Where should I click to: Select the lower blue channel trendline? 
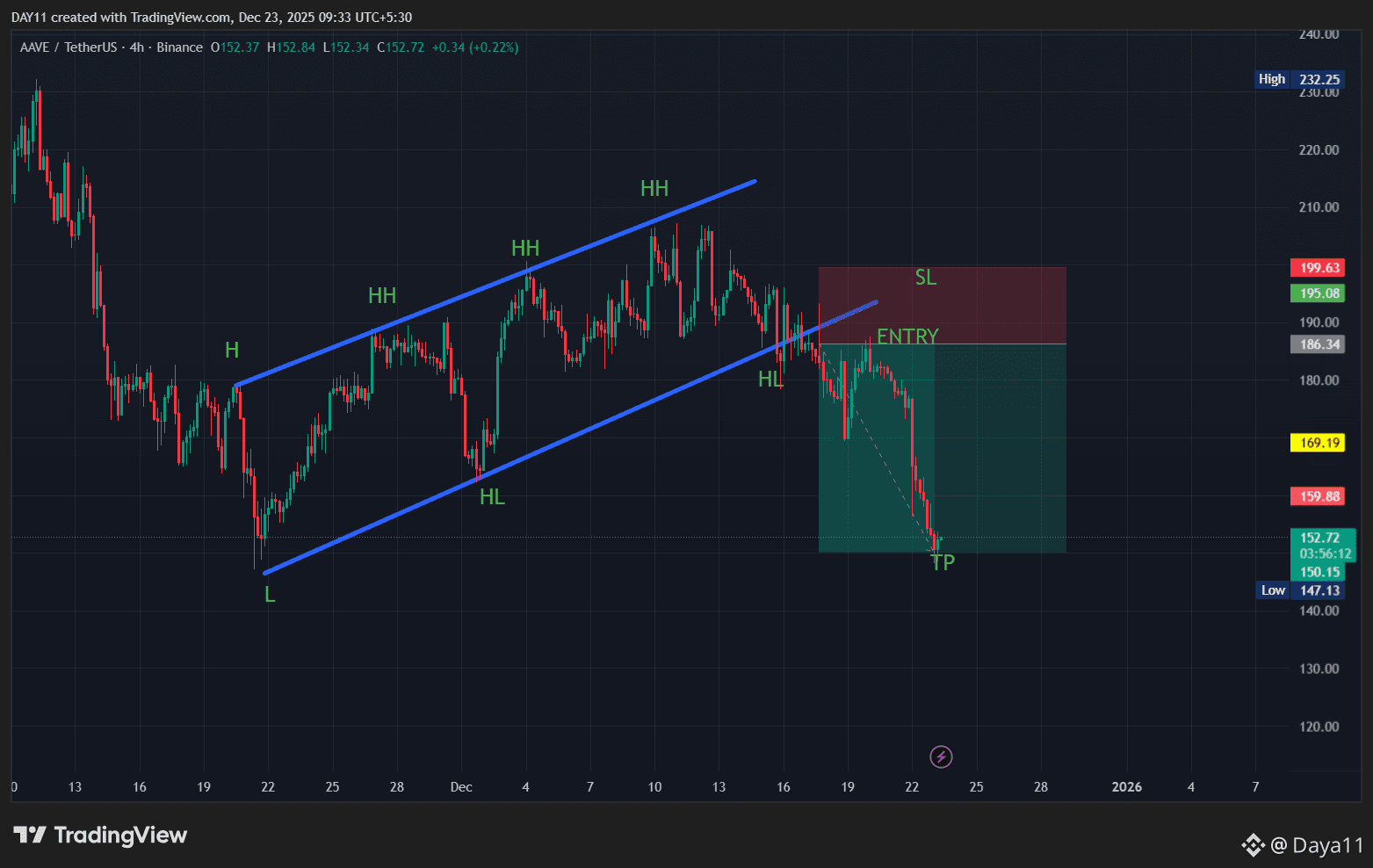(x=570, y=438)
